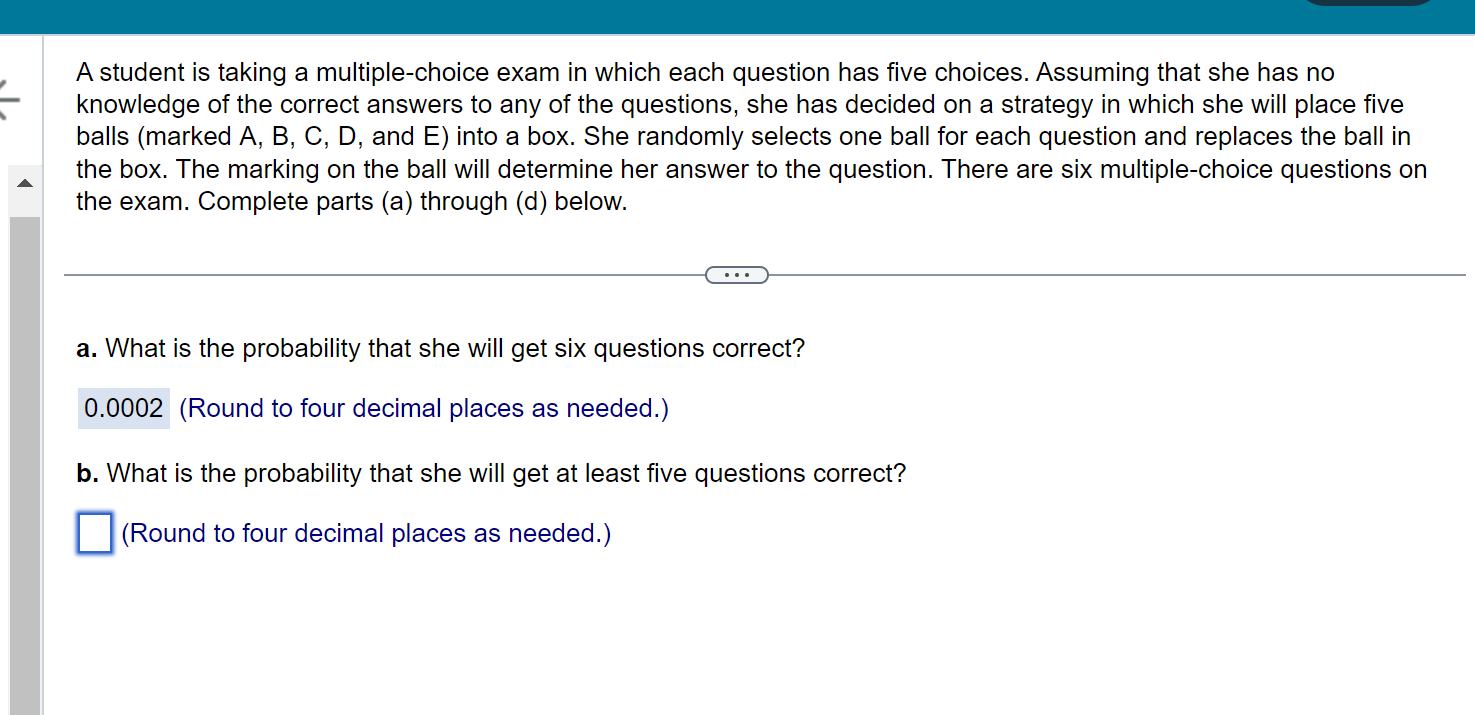Select the text of question part a
Image resolution: width=1475 pixels, height=715 pixels.
click(440, 348)
